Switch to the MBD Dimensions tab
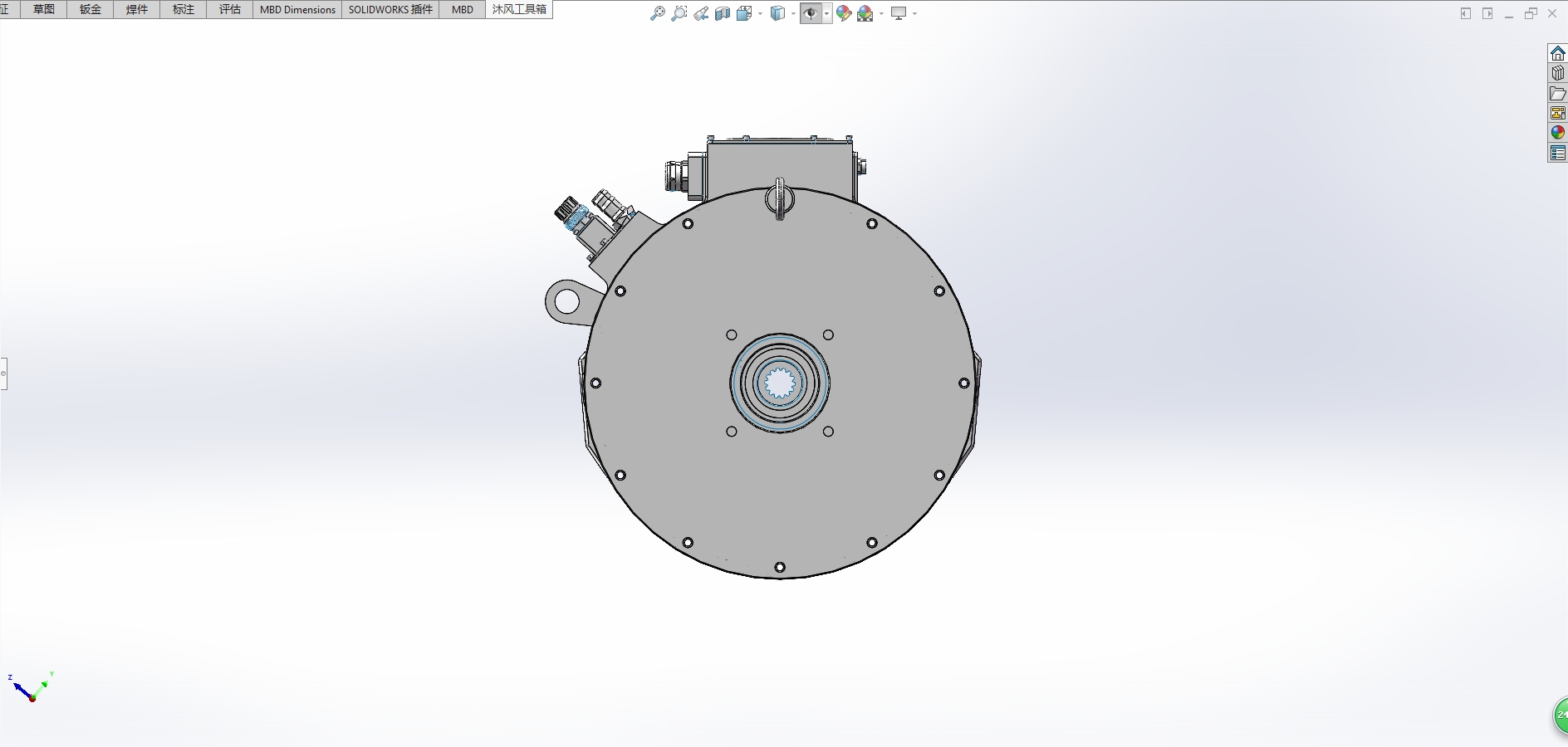 [297, 9]
